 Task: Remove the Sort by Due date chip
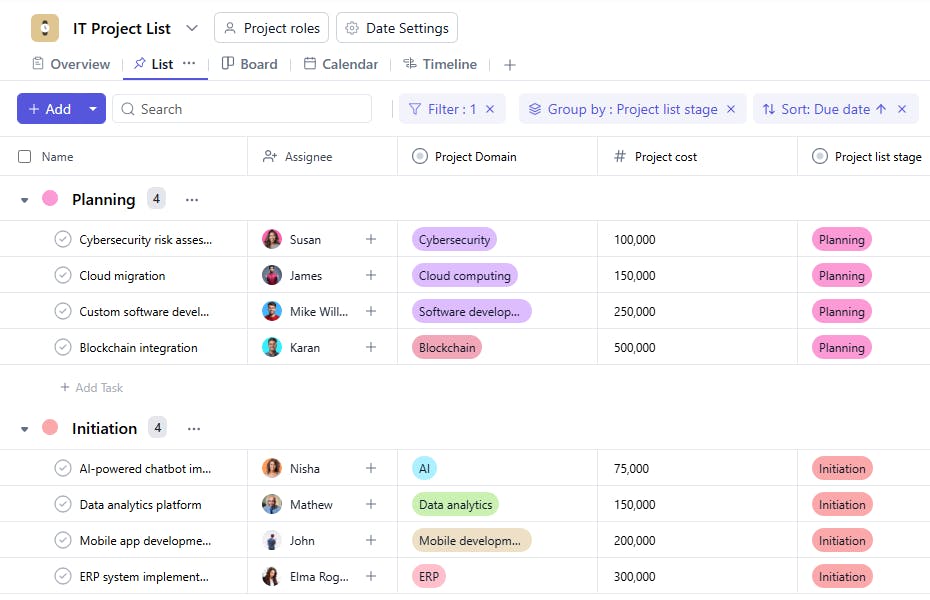pos(901,109)
